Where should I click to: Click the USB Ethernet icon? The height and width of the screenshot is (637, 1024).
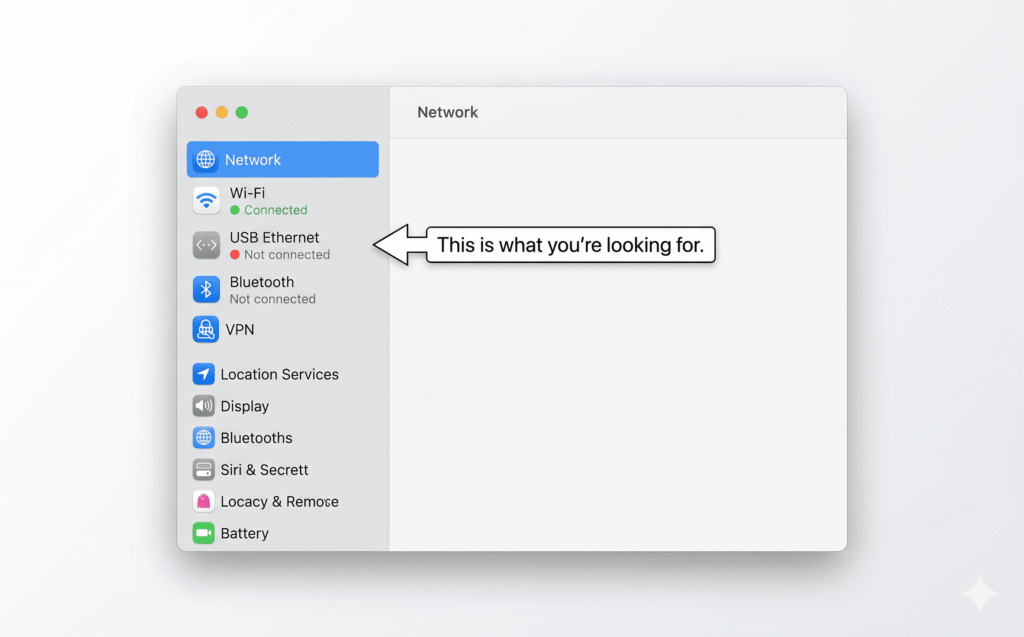206,245
